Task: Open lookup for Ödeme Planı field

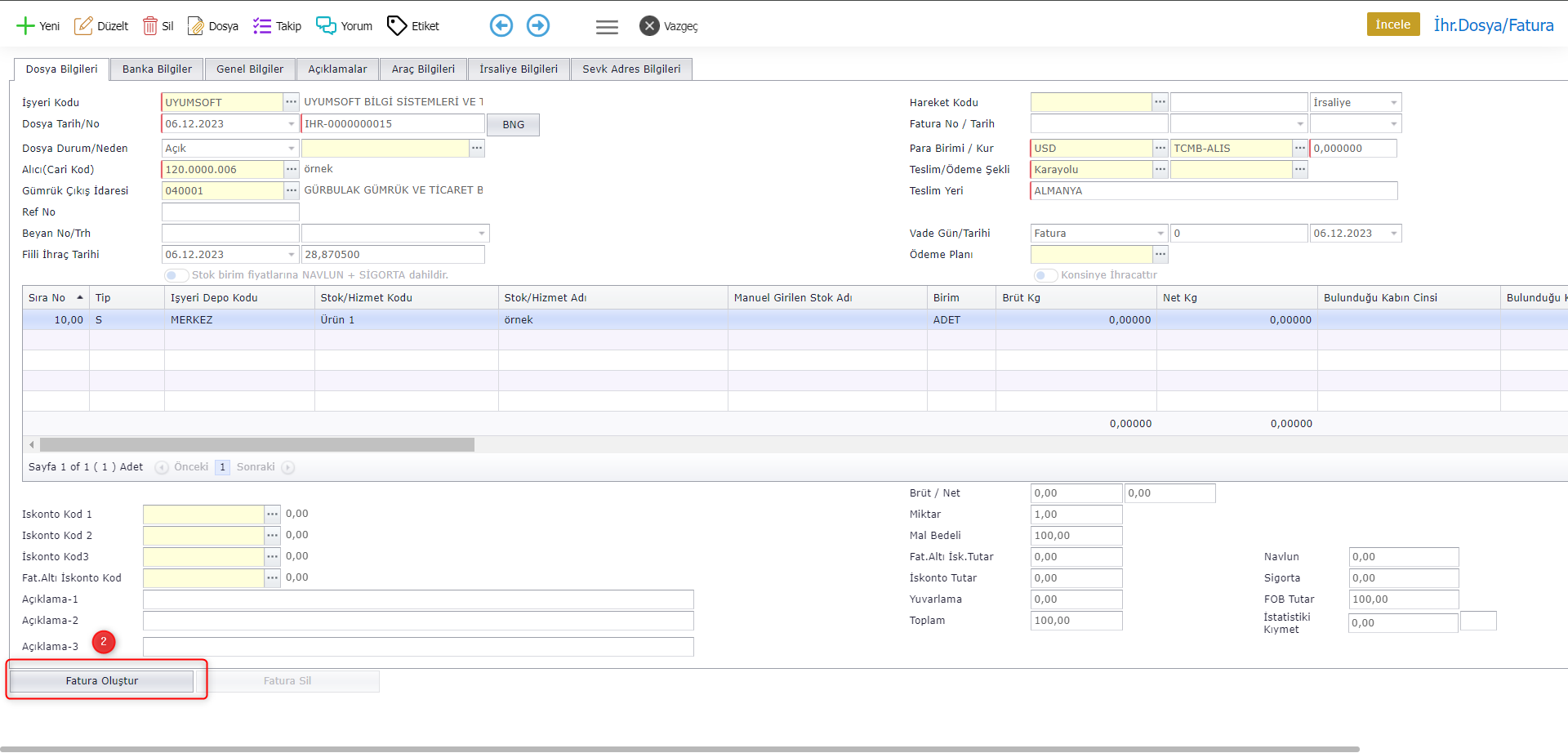Action: [1160, 254]
